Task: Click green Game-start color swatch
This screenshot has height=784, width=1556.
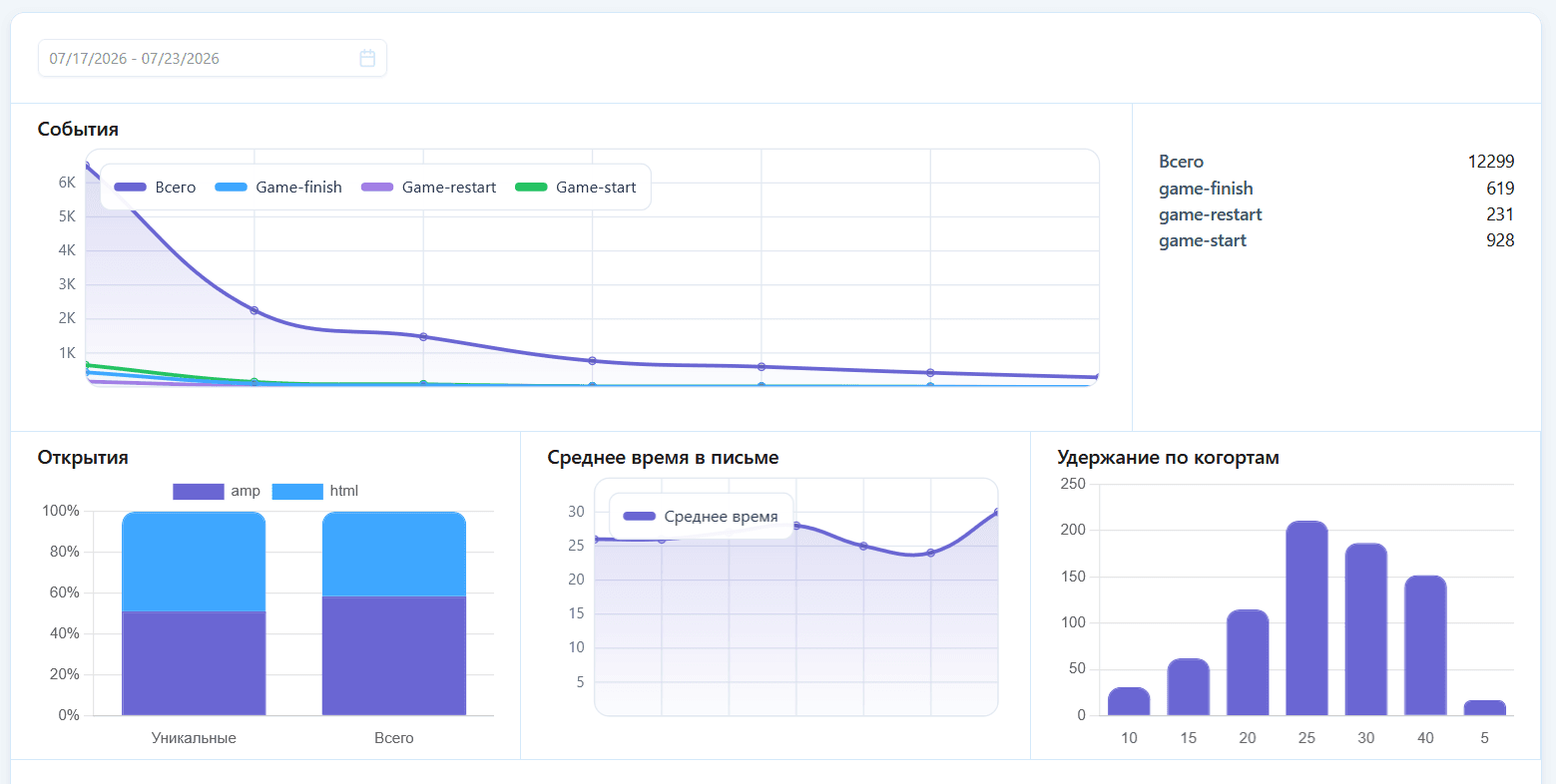Action: pos(531,188)
